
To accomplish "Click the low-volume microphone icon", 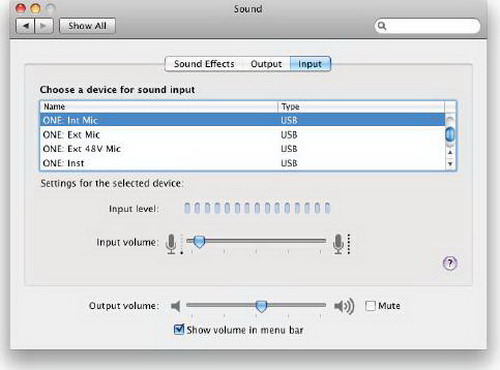I will 171,244.
